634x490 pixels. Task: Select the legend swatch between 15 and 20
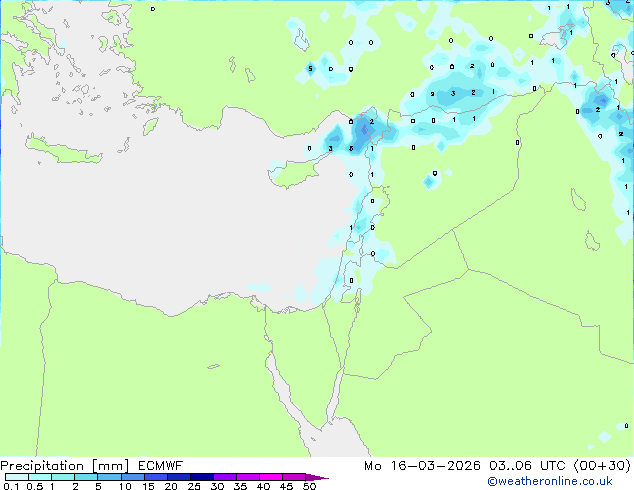tap(155, 477)
